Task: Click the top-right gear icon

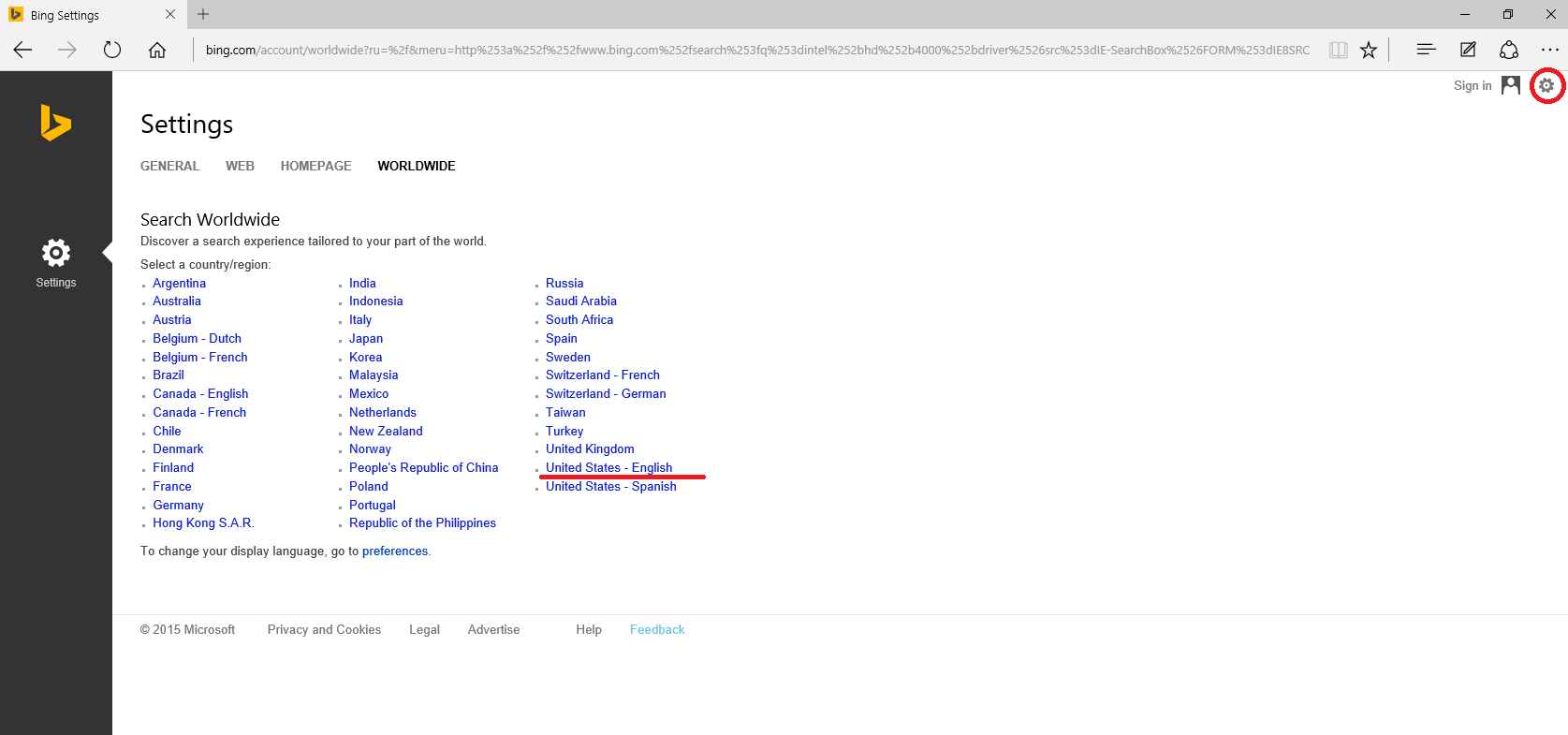Action: pos(1546,85)
